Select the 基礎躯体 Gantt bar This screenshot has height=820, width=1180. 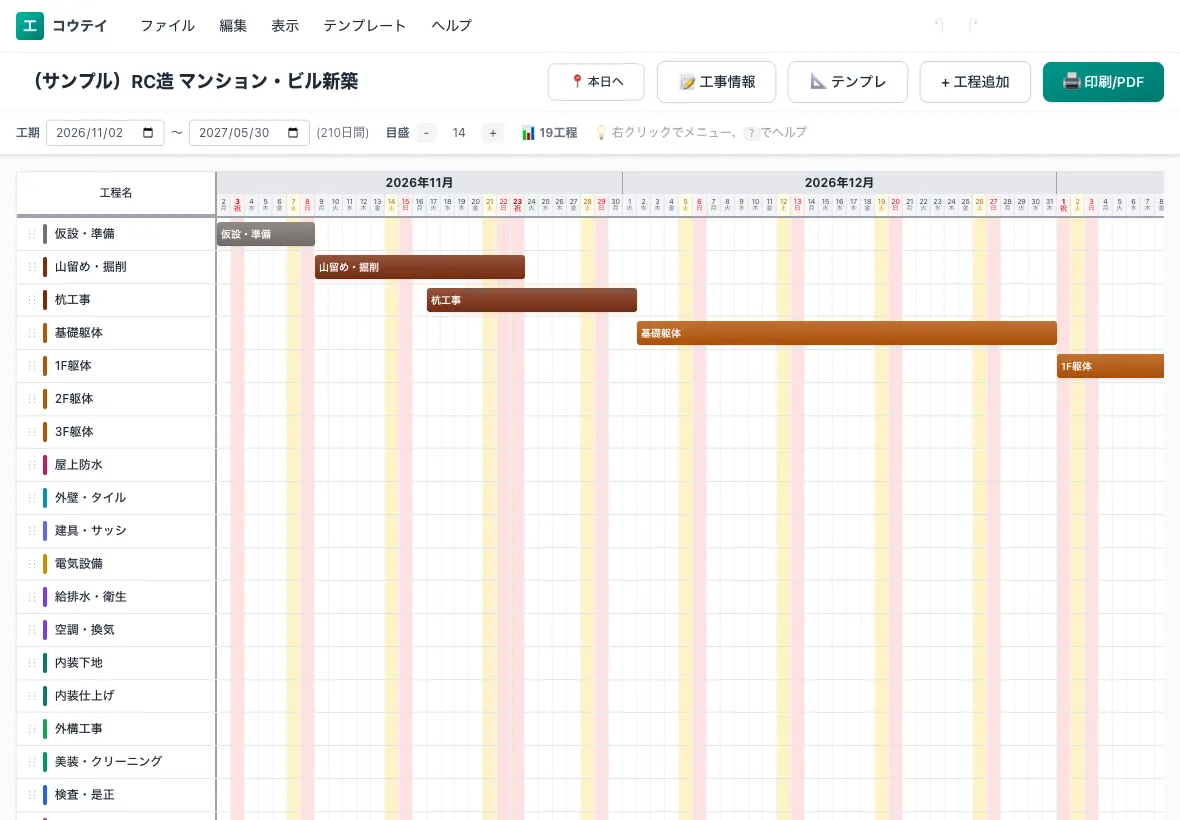point(847,333)
